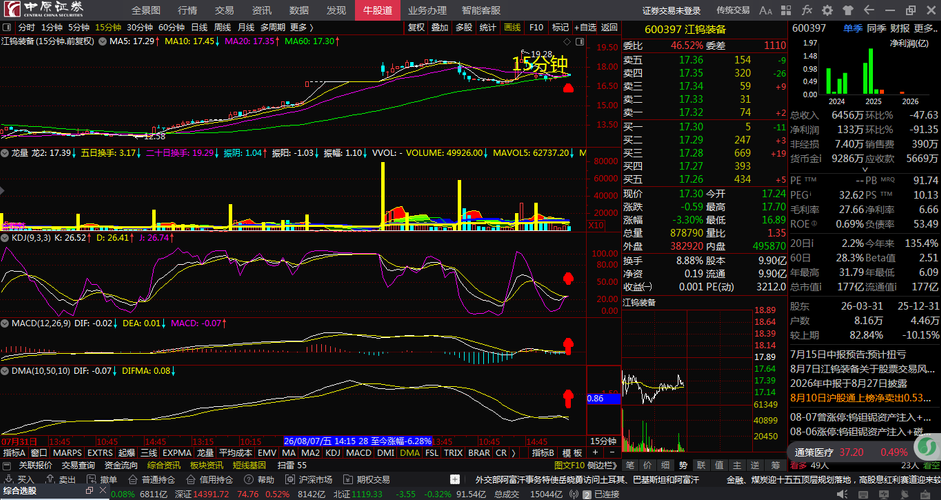Expand 更多 periods dropdown
Screen dimensions: 941x500
pyautogui.click(x=301, y=27)
